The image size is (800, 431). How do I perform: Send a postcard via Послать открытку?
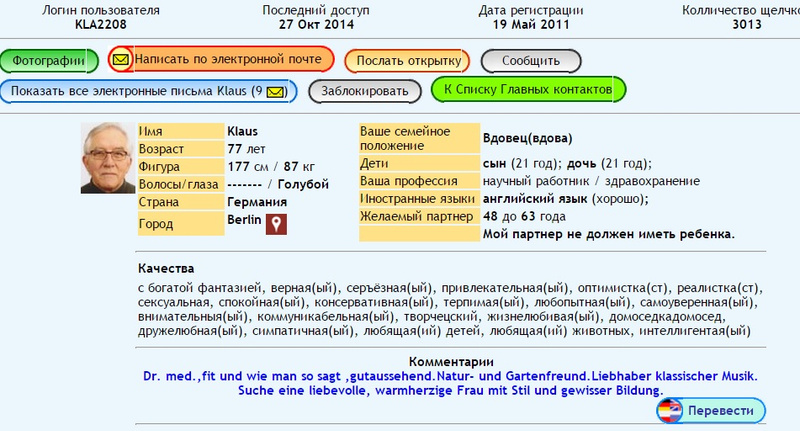tap(407, 61)
